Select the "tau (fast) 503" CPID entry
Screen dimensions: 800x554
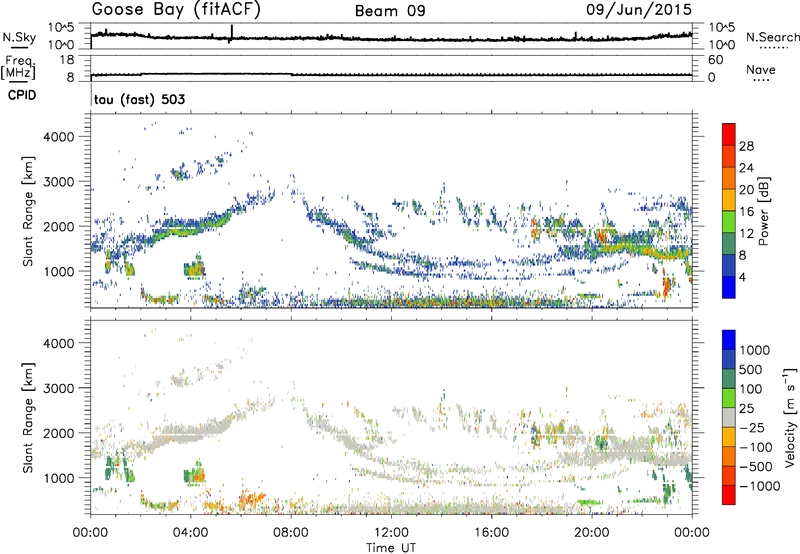click(139, 99)
